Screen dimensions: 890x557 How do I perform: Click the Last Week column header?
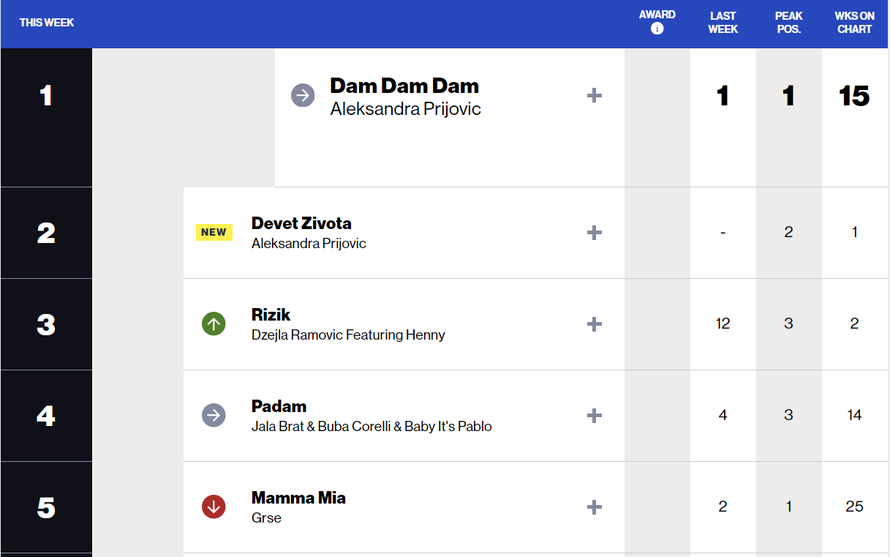(x=723, y=22)
